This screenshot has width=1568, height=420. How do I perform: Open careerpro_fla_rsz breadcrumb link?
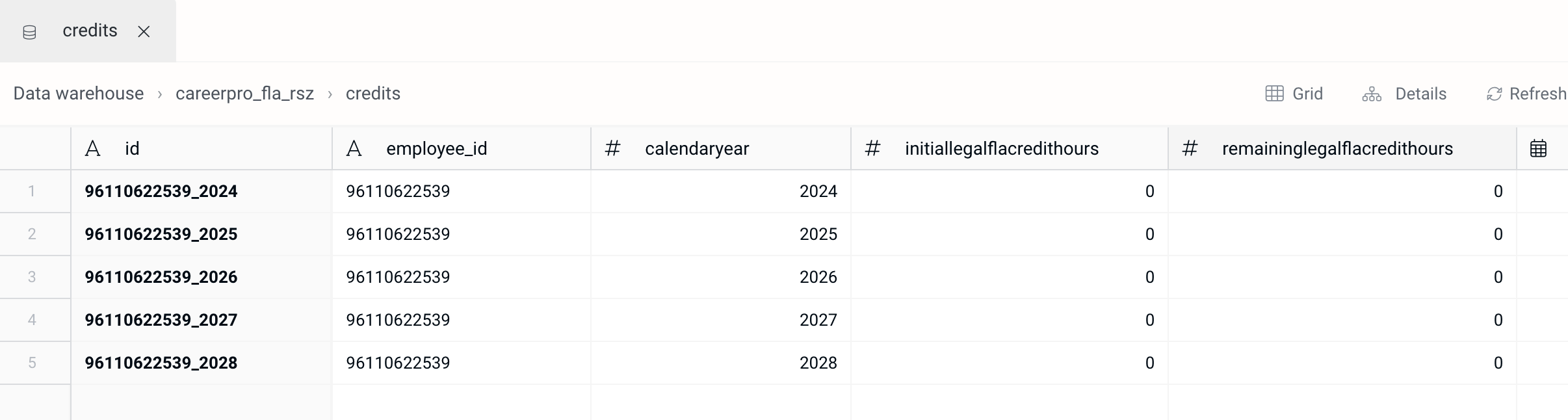click(244, 94)
